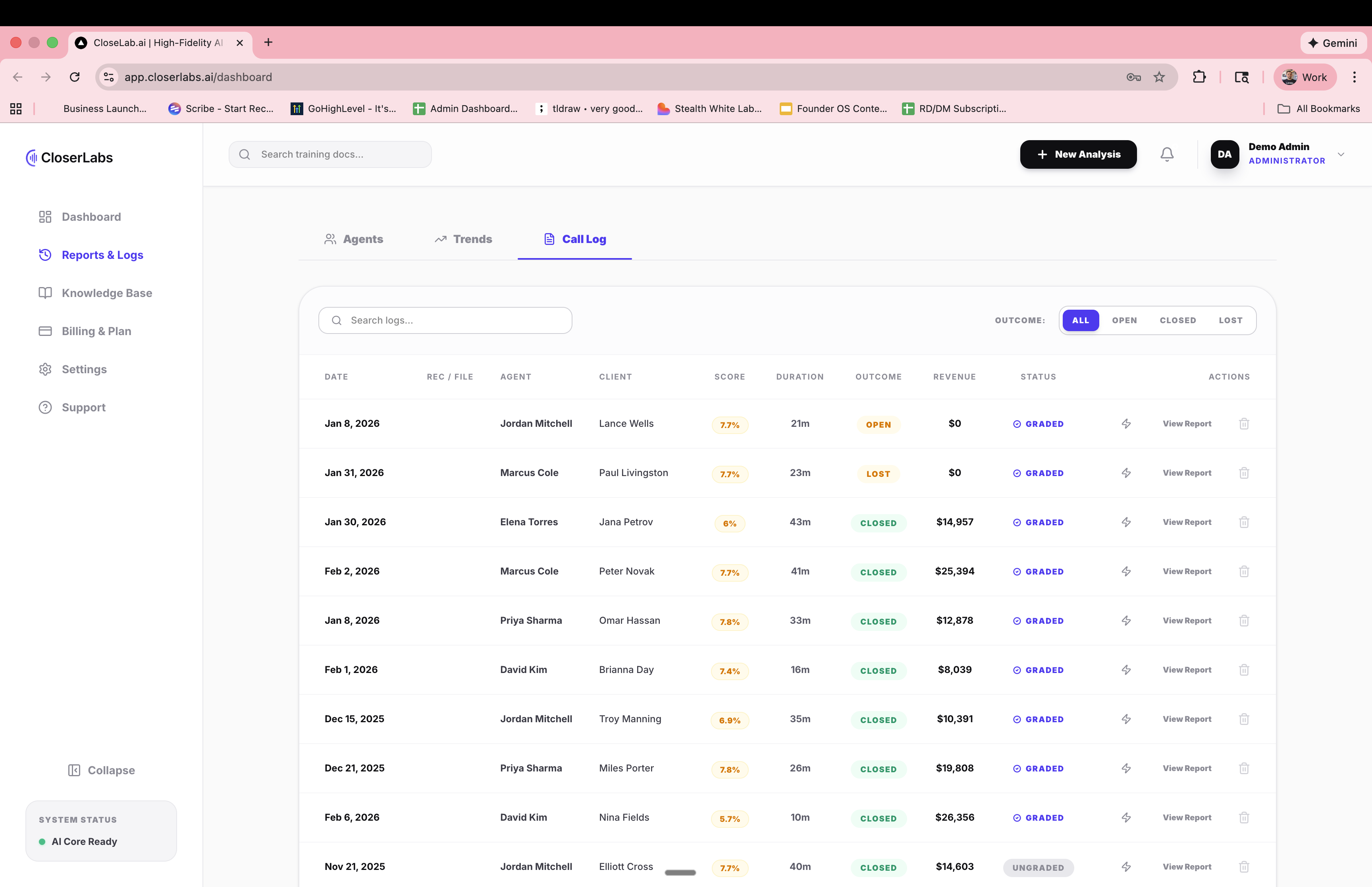Viewport: 1372px width, 887px height.
Task: Start a New Analysis
Action: (1078, 154)
